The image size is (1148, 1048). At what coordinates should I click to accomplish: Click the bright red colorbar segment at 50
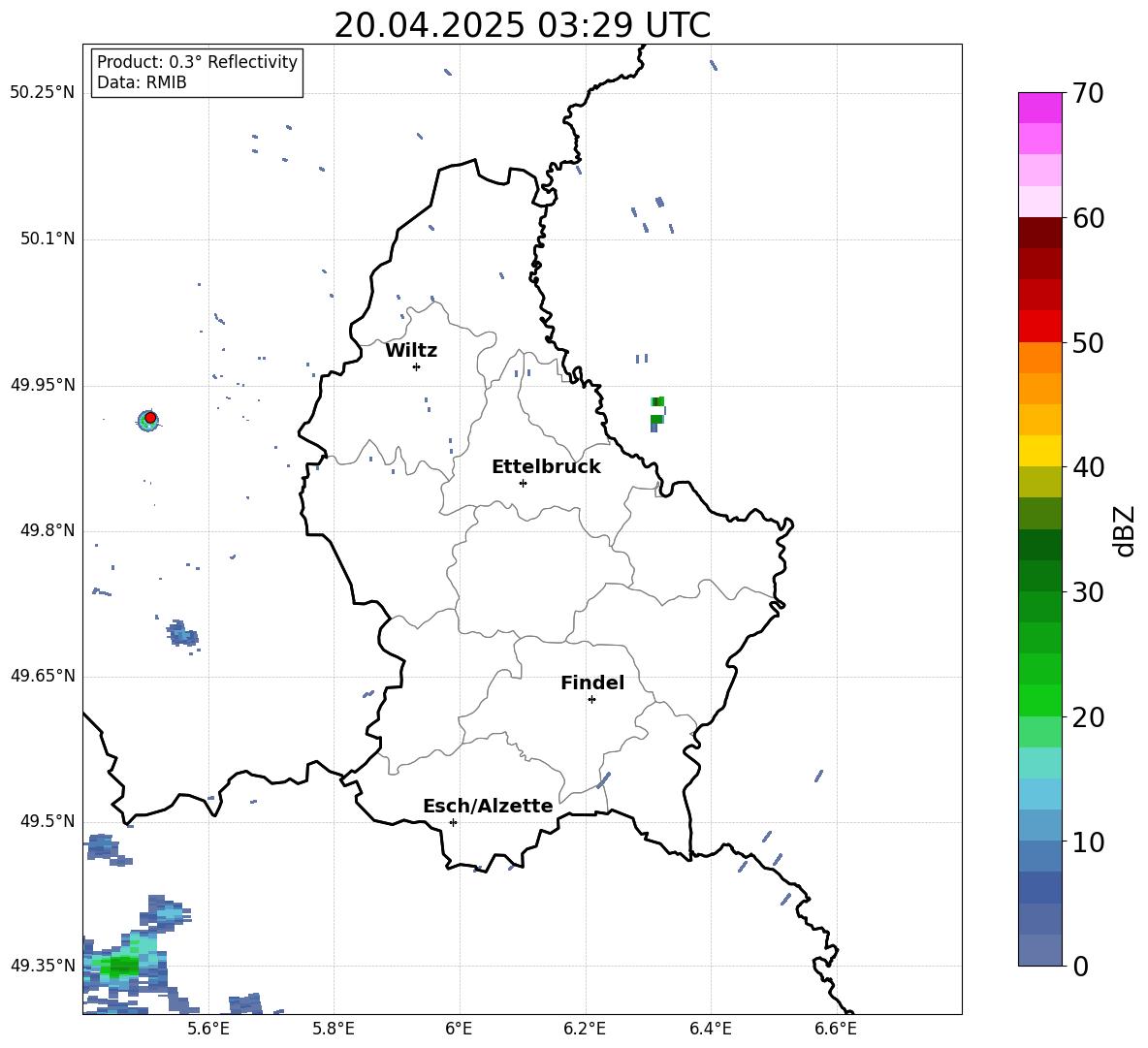pyautogui.click(x=1039, y=327)
